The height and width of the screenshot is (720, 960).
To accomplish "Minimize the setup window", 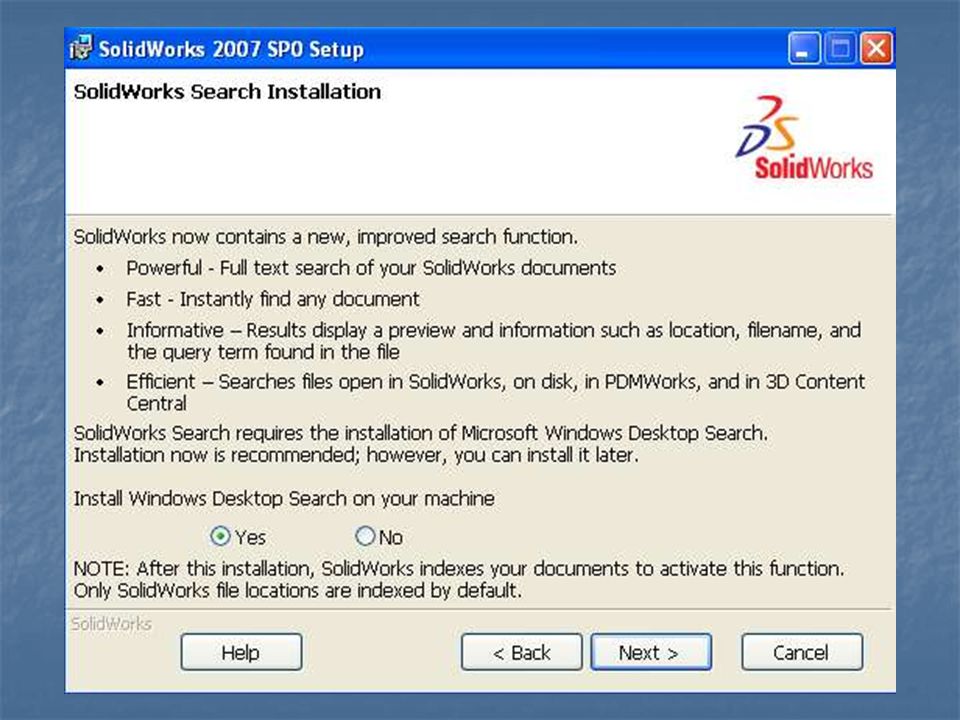I will [x=804, y=48].
